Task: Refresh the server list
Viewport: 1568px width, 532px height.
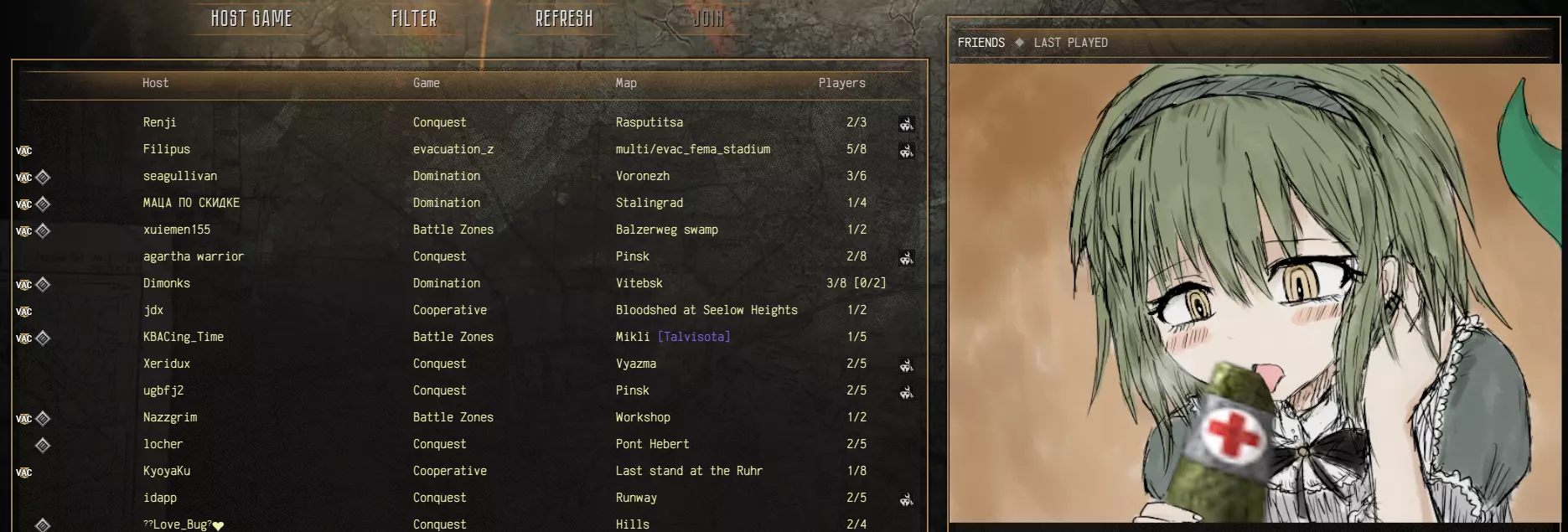Action: [x=564, y=18]
